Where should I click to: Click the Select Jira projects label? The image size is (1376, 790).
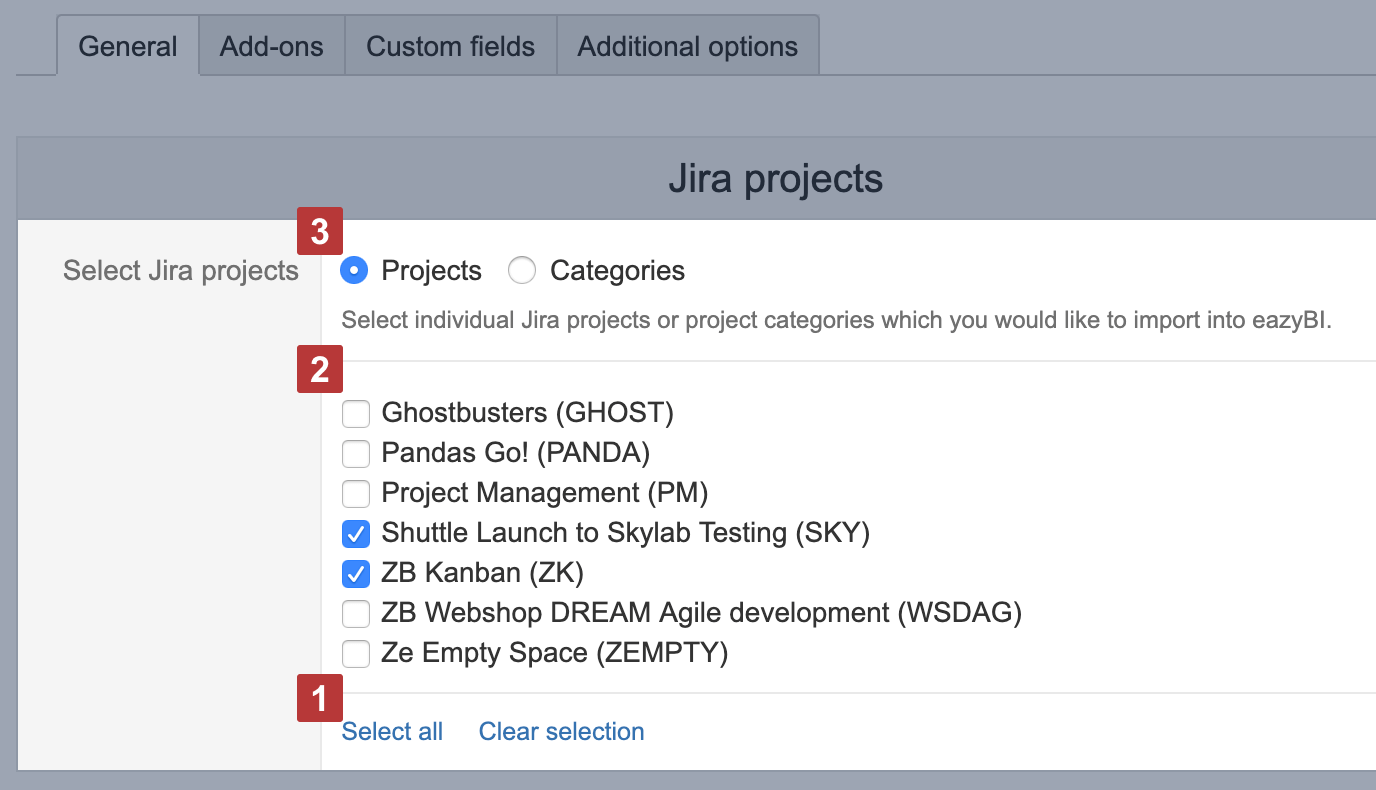tap(181, 271)
